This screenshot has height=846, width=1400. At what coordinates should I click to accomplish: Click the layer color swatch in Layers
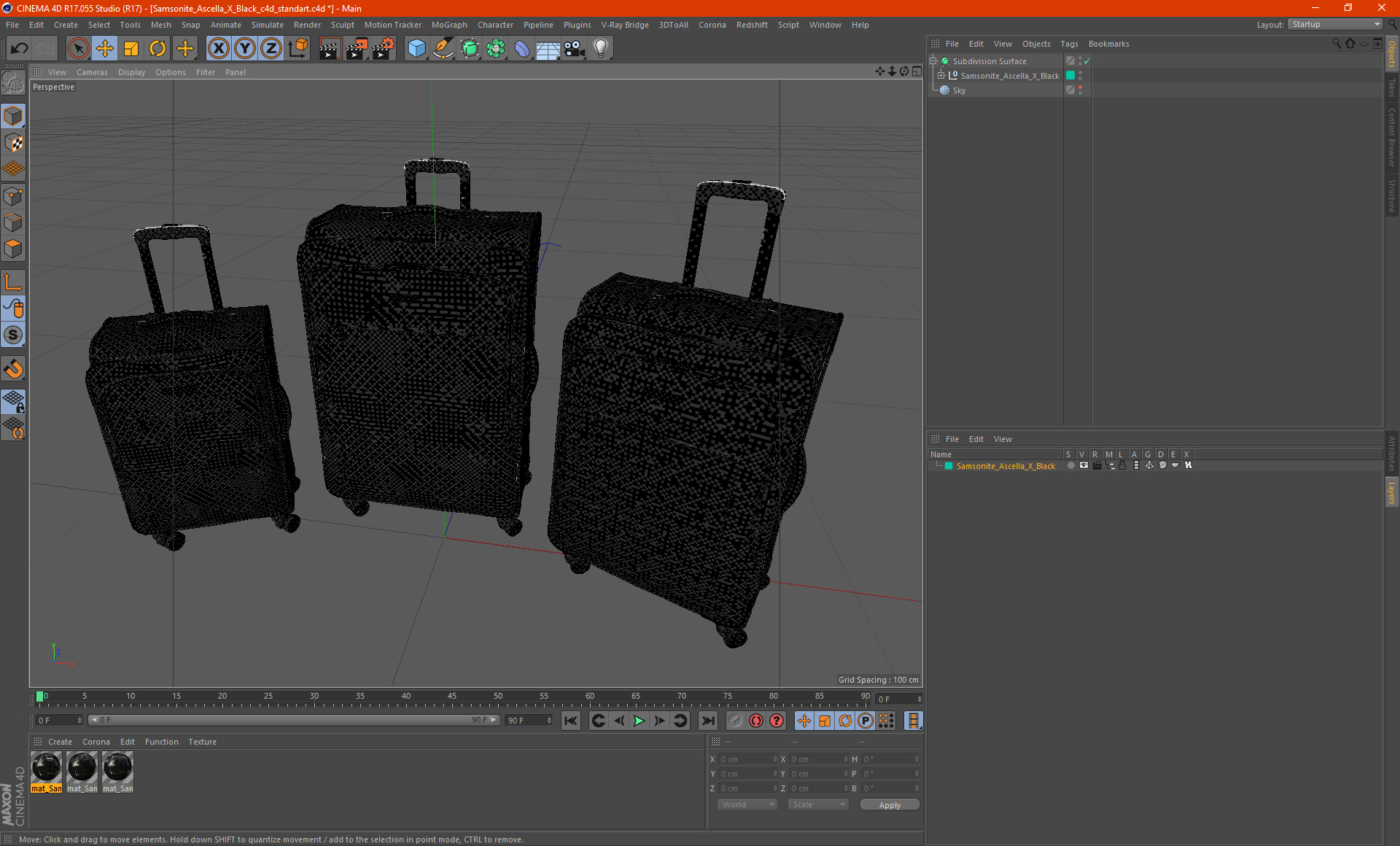(949, 466)
